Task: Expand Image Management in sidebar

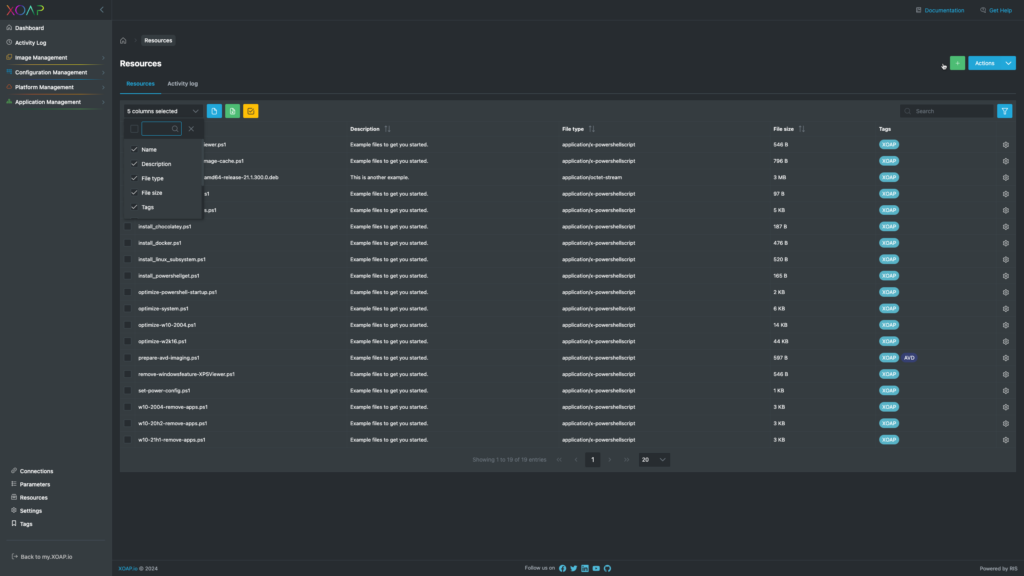Action: click(x=56, y=57)
